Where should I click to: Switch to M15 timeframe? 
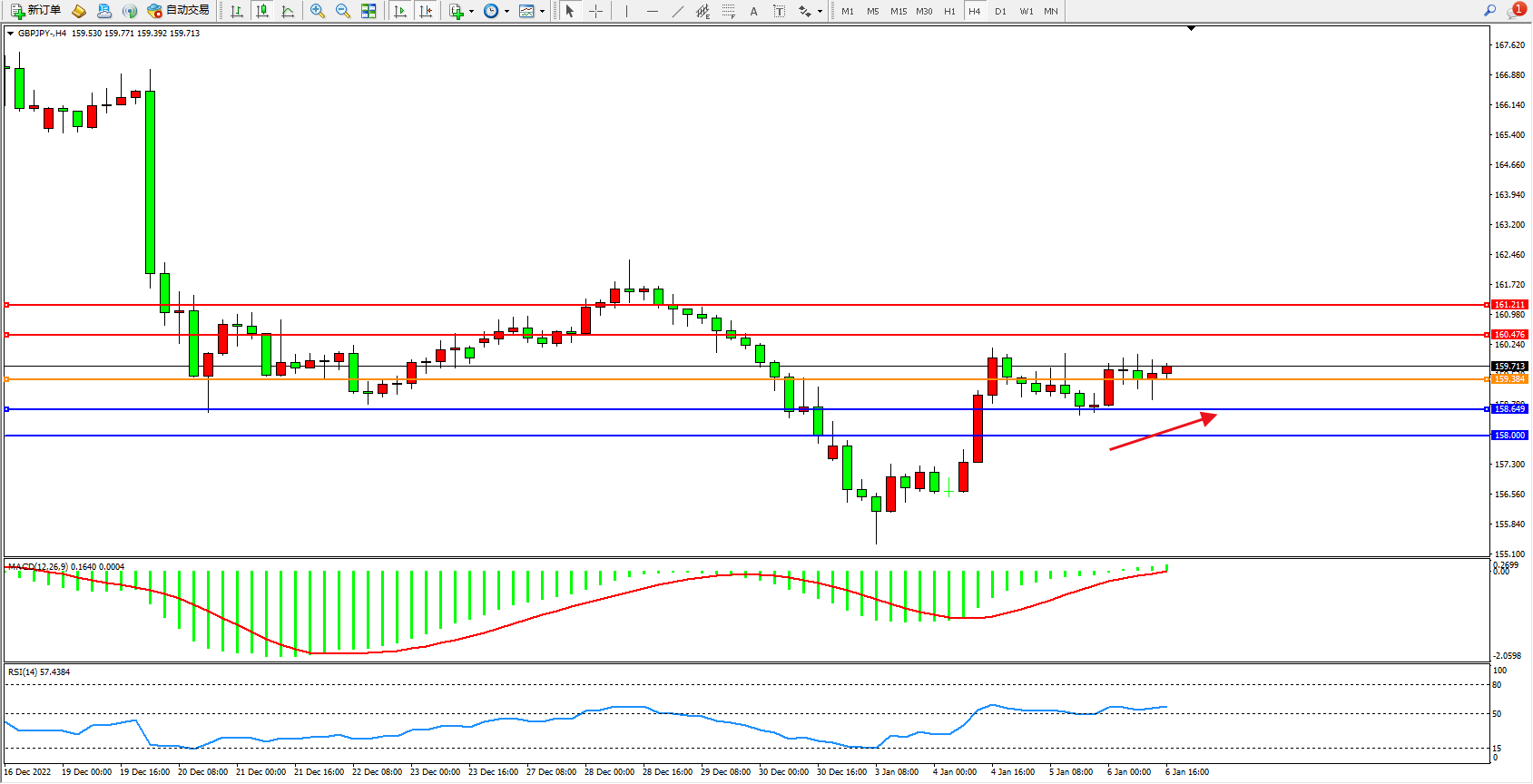899,11
